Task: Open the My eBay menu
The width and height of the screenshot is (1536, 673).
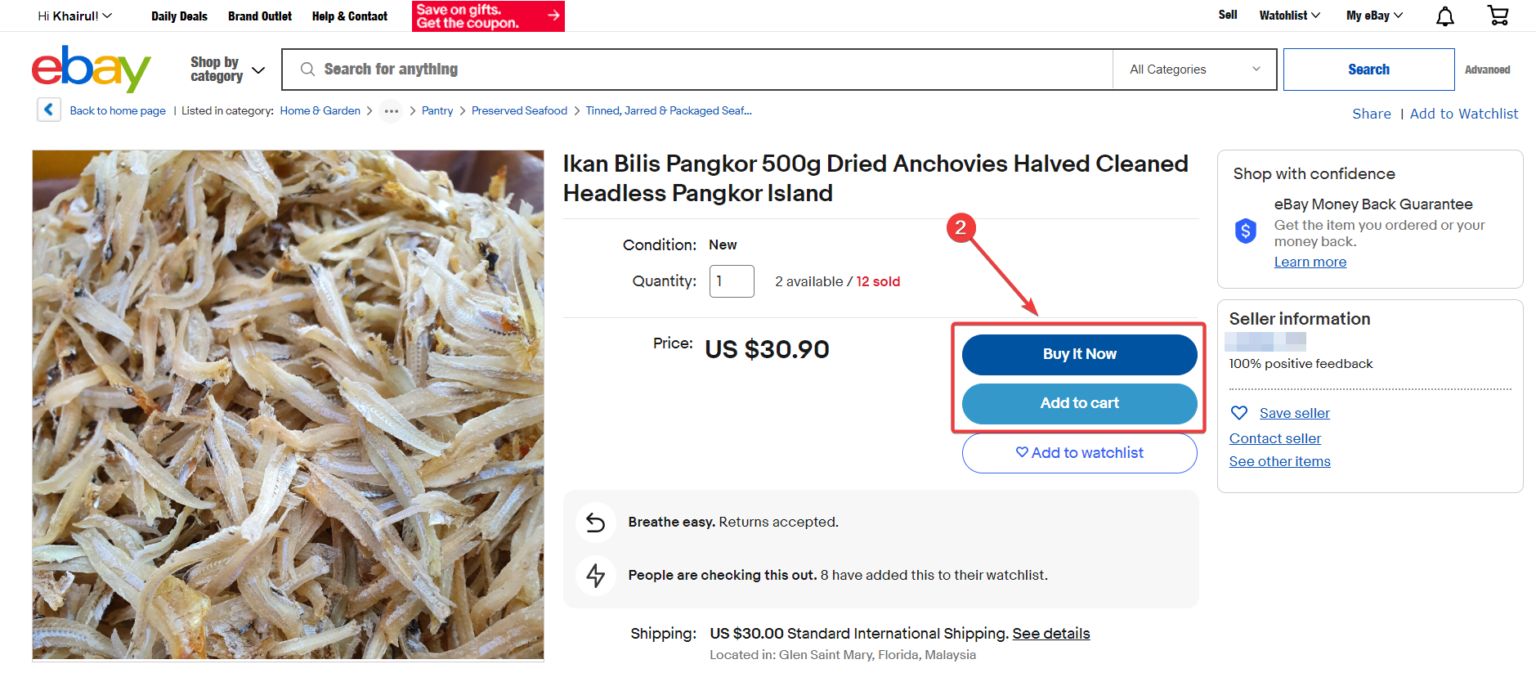Action: click(x=1374, y=16)
